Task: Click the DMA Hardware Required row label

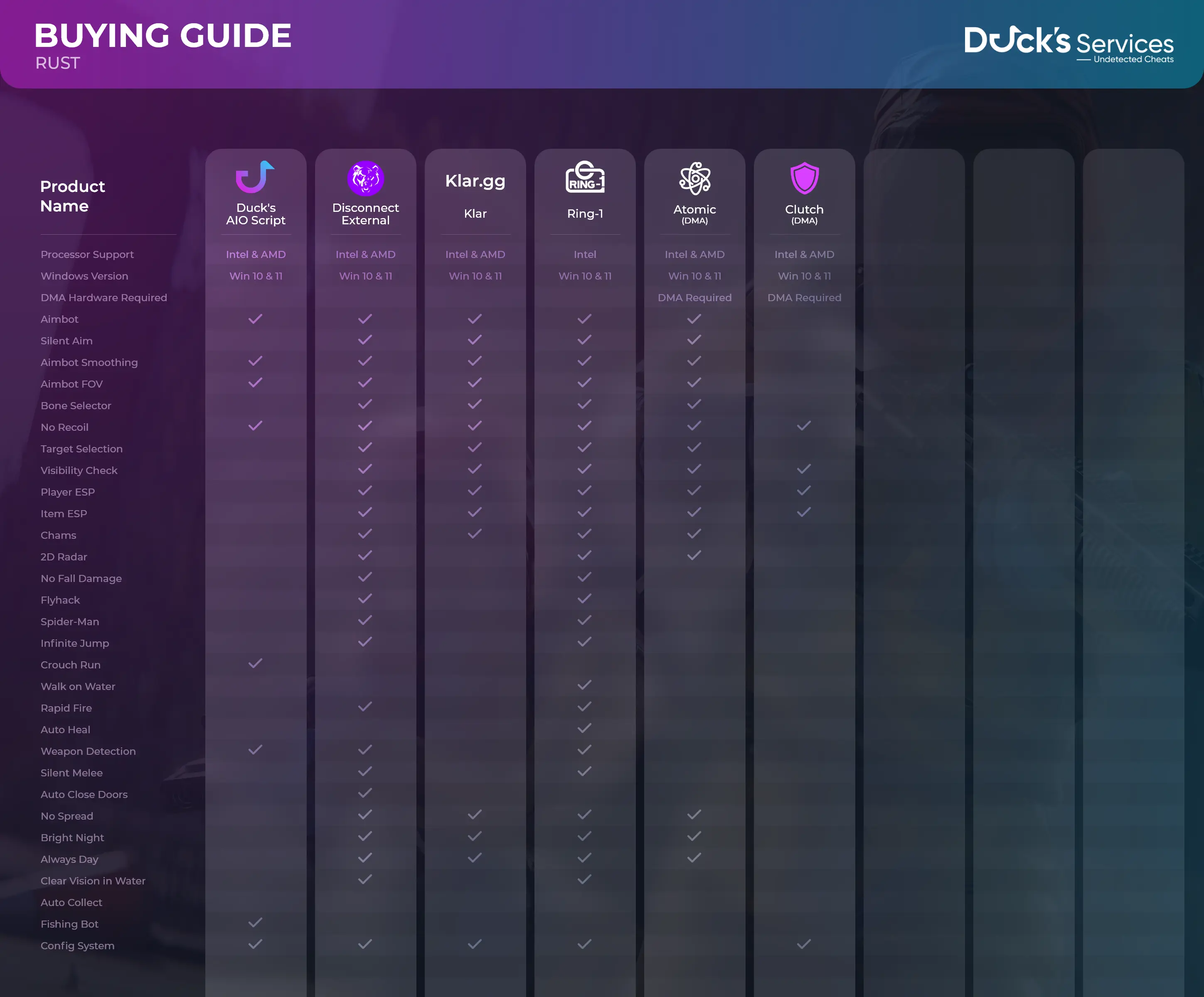Action: click(x=104, y=298)
